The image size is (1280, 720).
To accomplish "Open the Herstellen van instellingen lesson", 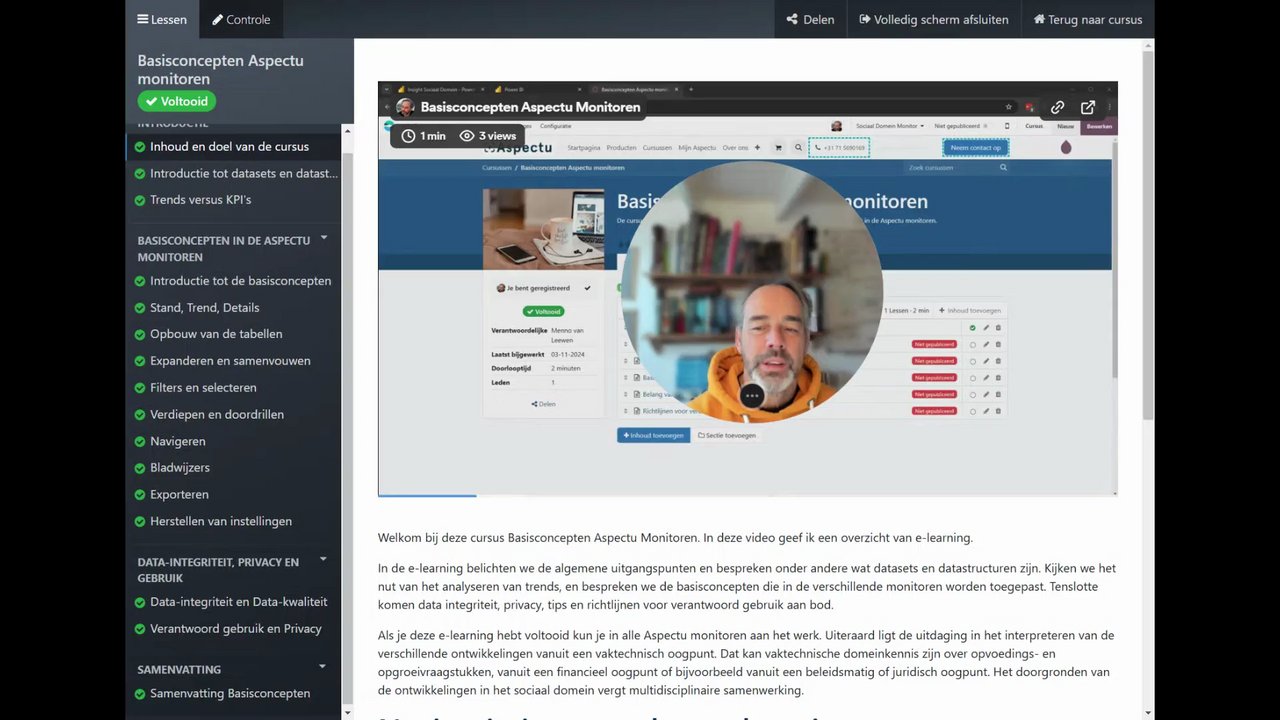I will coord(221,521).
